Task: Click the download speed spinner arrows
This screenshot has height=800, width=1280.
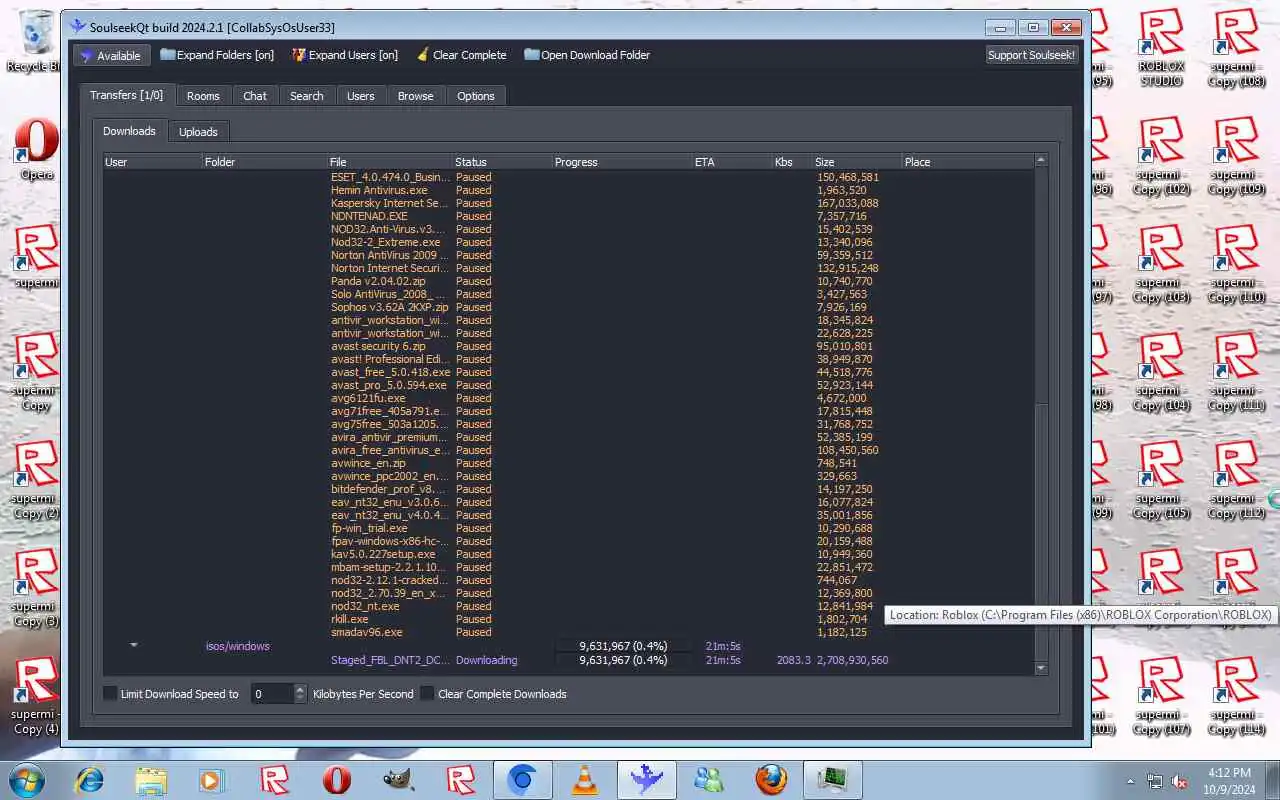Action: (300, 693)
